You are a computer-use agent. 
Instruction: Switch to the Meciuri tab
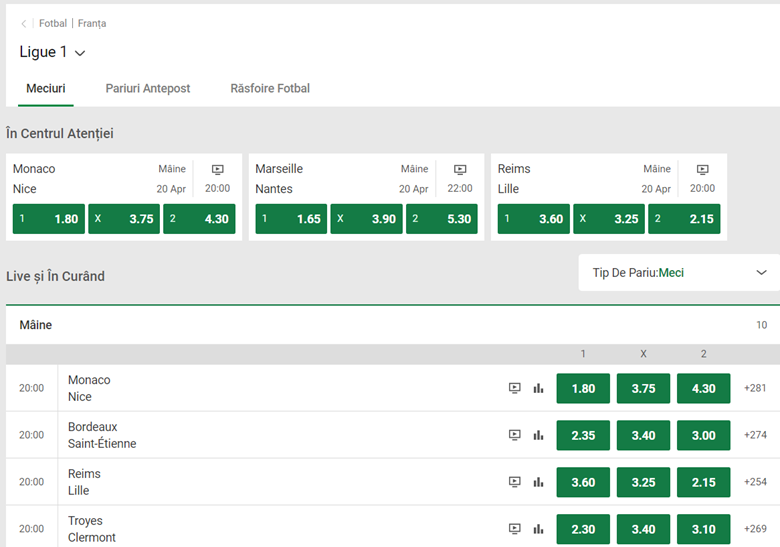pyautogui.click(x=46, y=89)
